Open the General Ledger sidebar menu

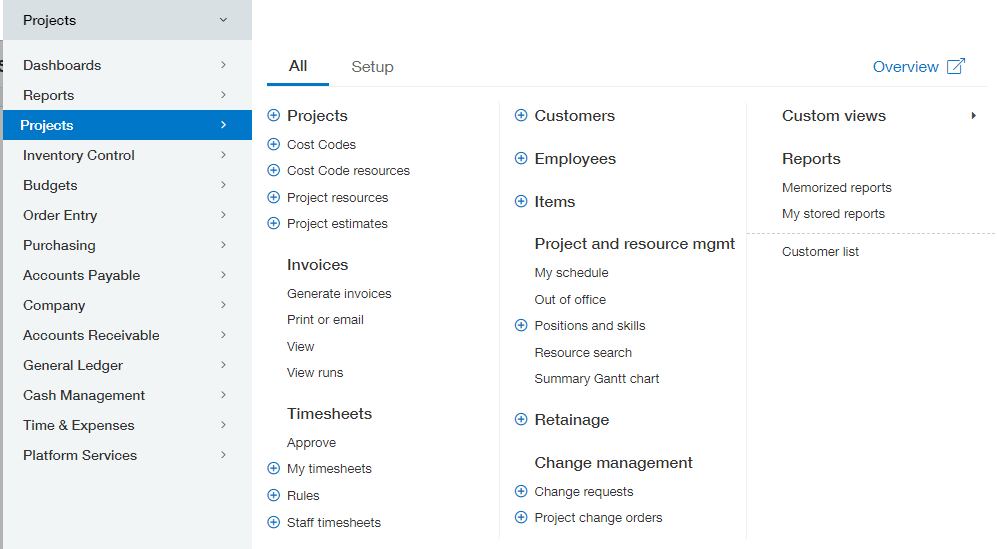click(125, 365)
